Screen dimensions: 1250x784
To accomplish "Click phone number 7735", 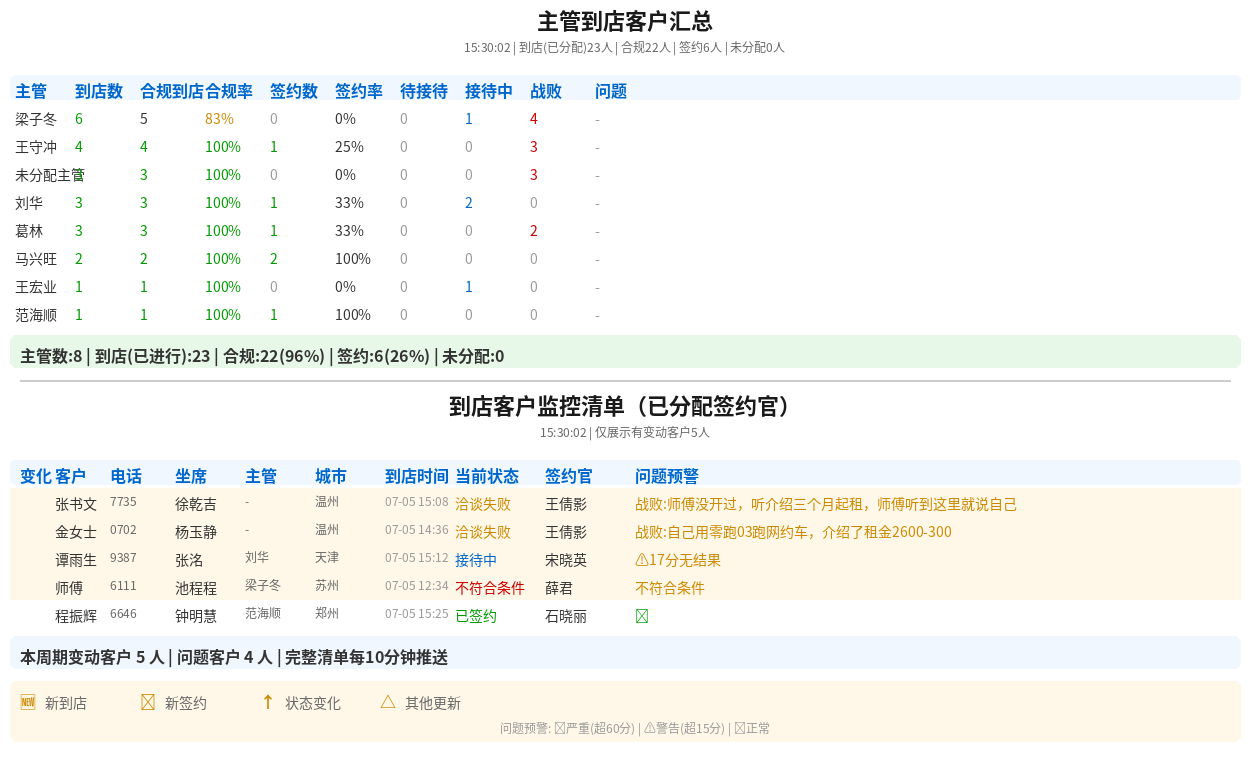I will [x=123, y=502].
